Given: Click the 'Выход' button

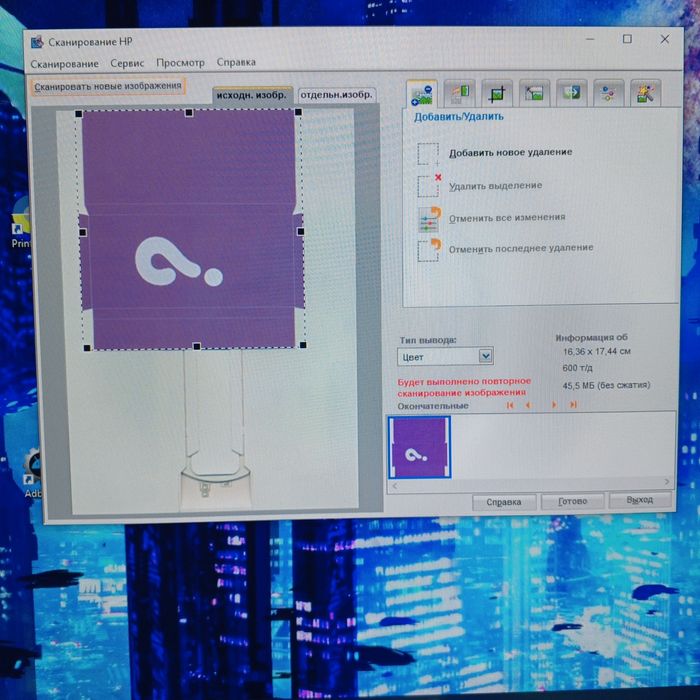Looking at the screenshot, I should (640, 500).
